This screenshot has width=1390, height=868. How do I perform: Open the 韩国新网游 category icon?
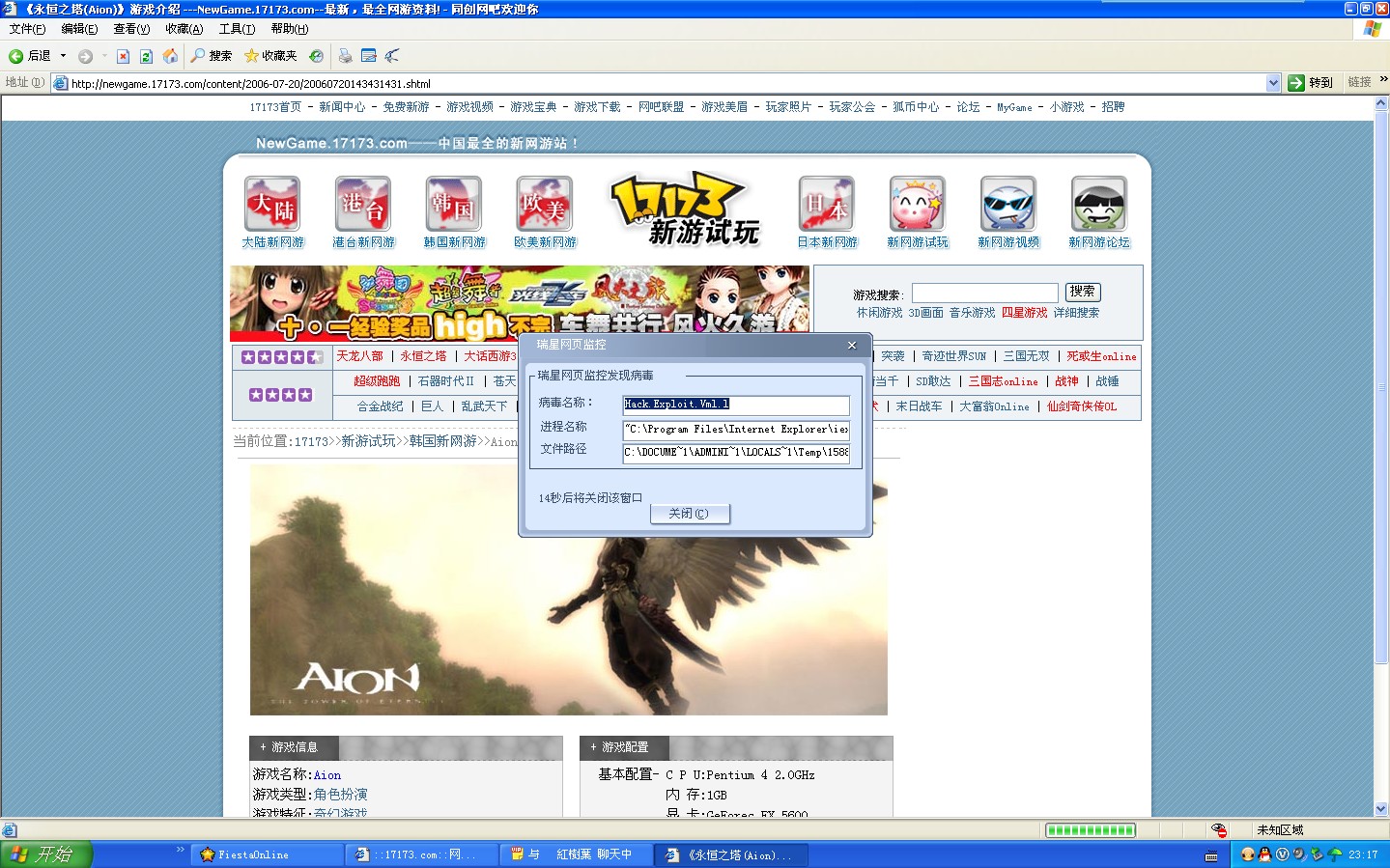tap(454, 204)
